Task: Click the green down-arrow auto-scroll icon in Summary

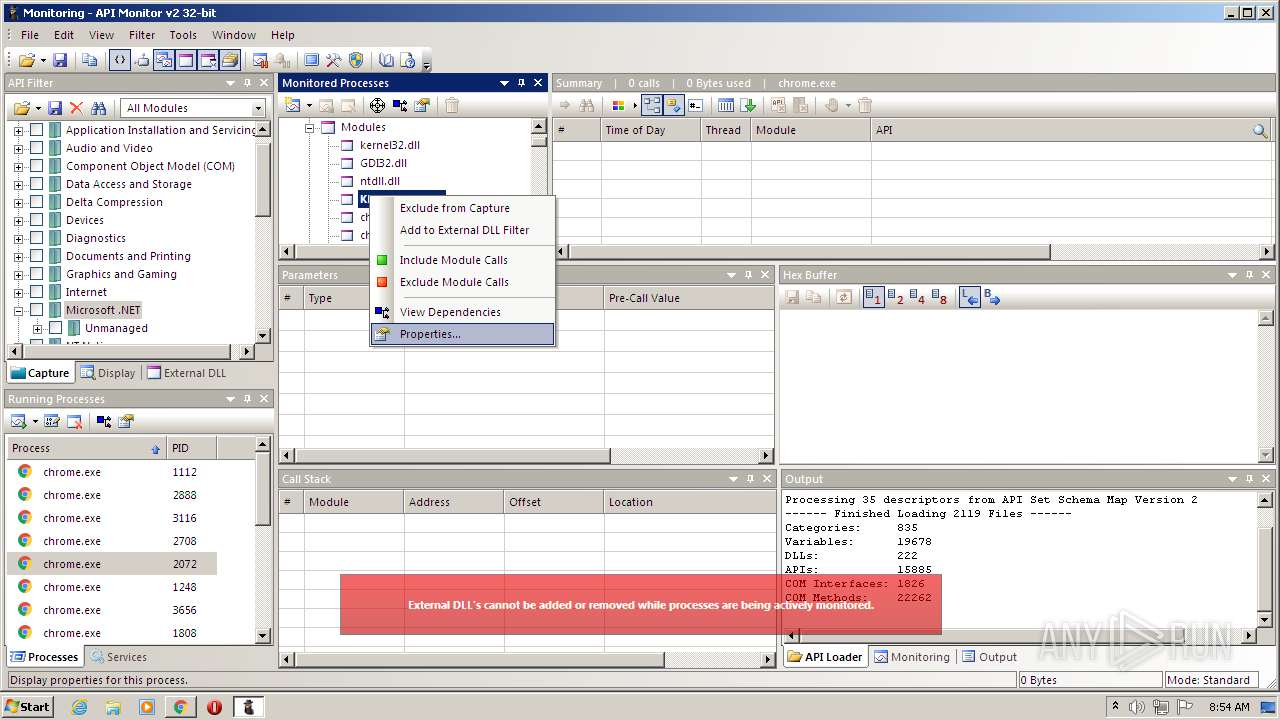Action: (749, 105)
